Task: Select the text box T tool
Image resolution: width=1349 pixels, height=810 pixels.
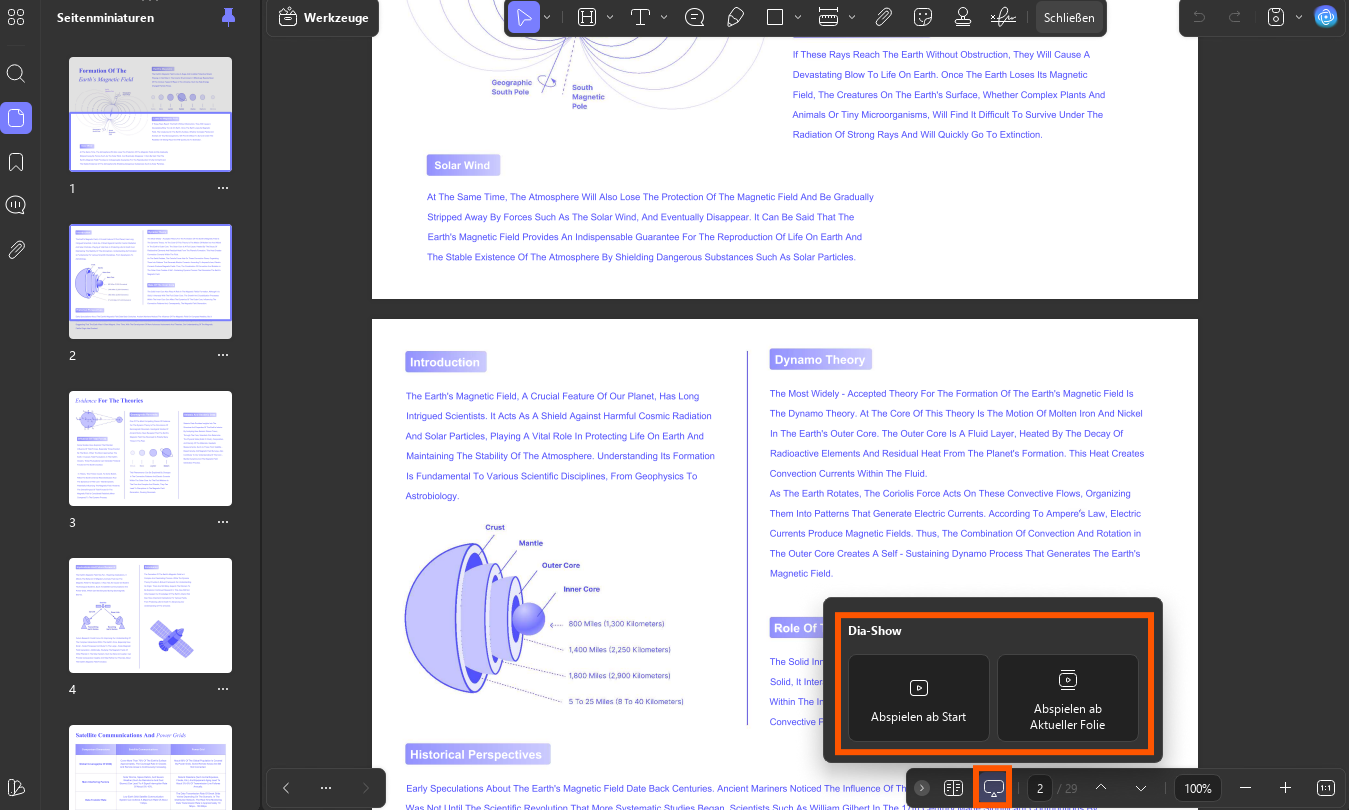Action: click(640, 17)
